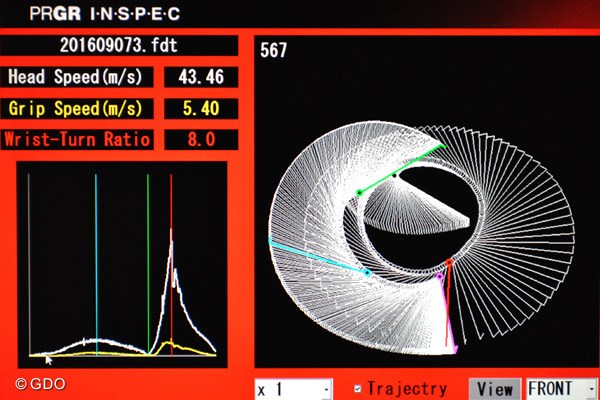The height and width of the screenshot is (400, 600).
Task: Click the red vertical marker in speed graph
Action: [x=172, y=210]
